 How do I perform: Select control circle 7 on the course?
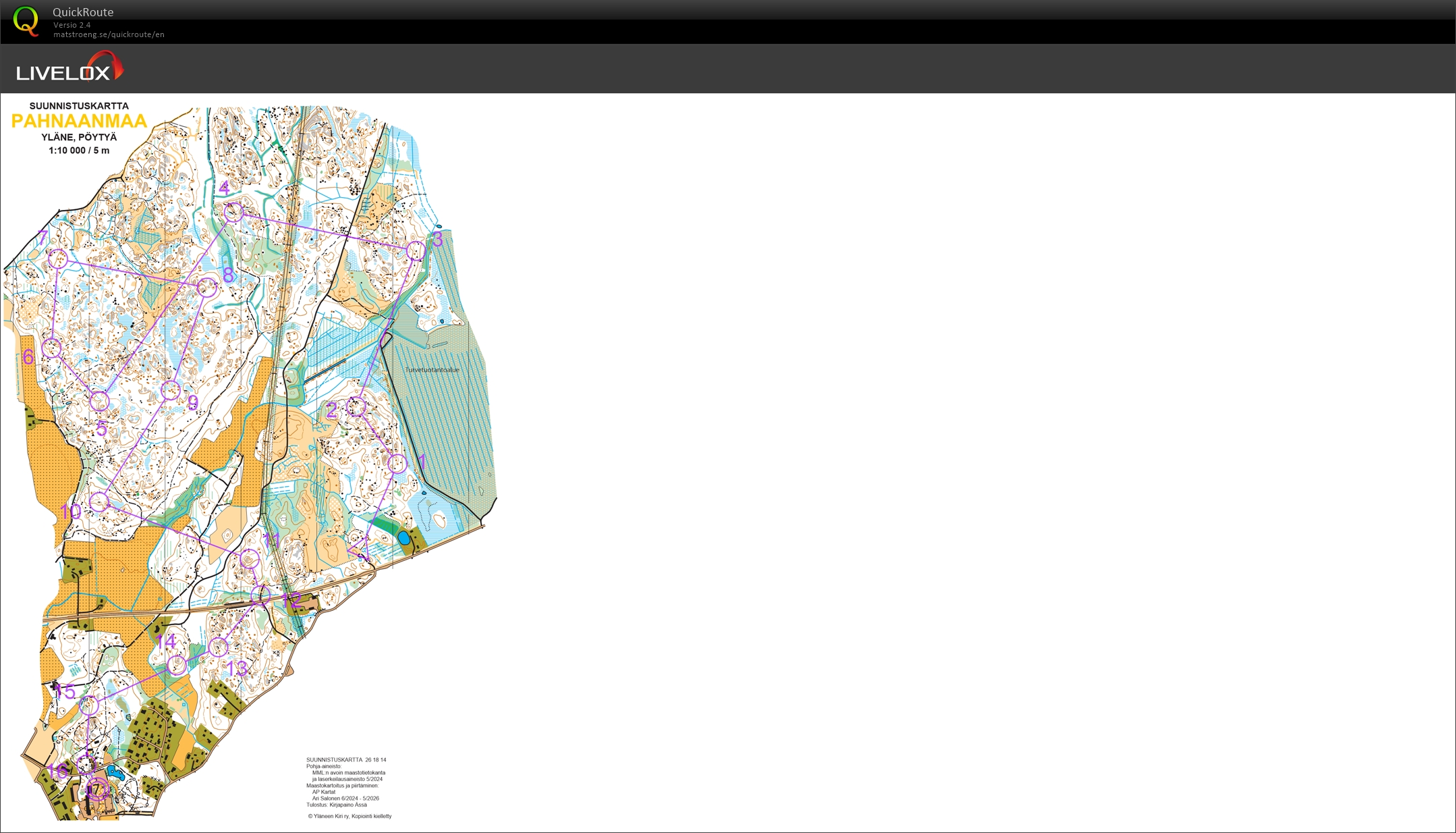(58, 259)
